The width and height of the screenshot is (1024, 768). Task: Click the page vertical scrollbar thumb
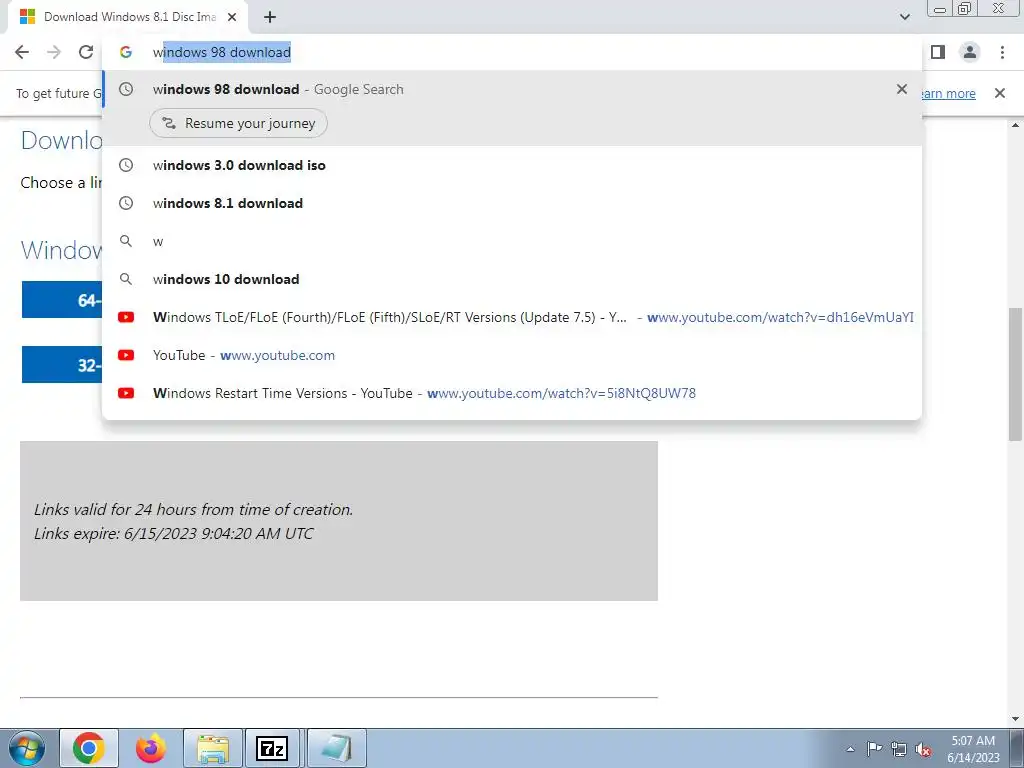click(1016, 374)
